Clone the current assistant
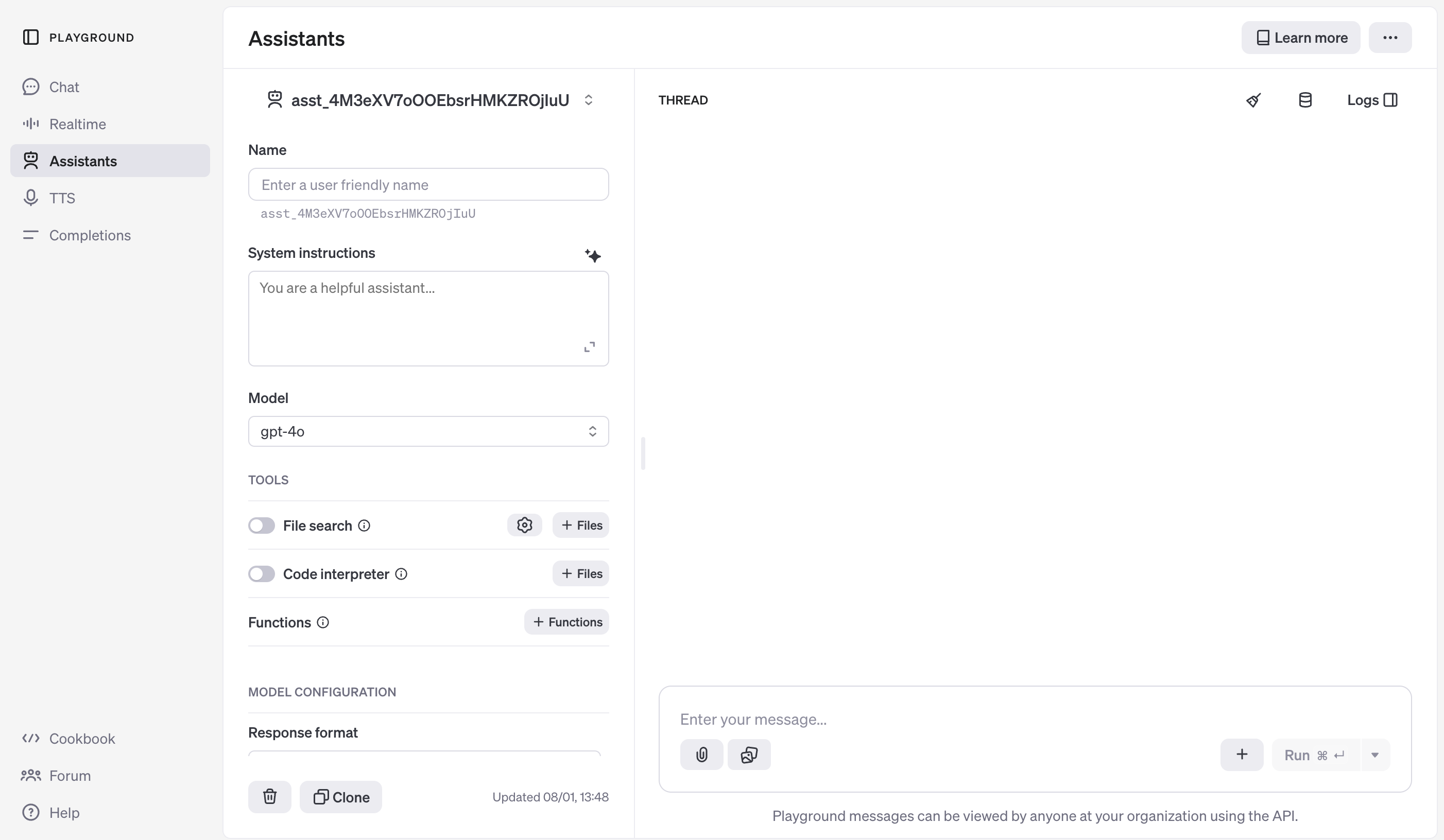The height and width of the screenshot is (840, 1444). 341,796
